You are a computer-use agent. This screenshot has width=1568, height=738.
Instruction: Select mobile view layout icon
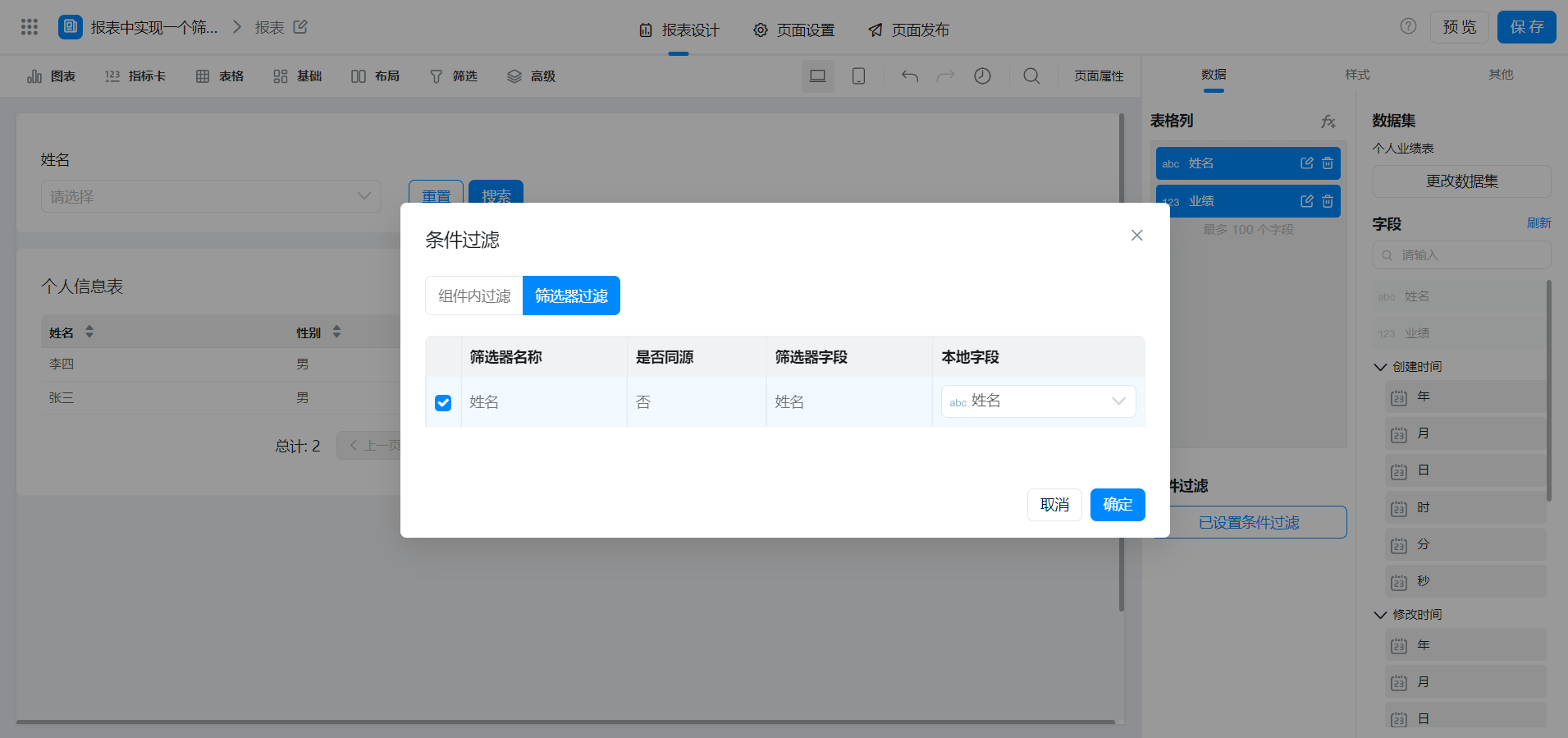[858, 76]
